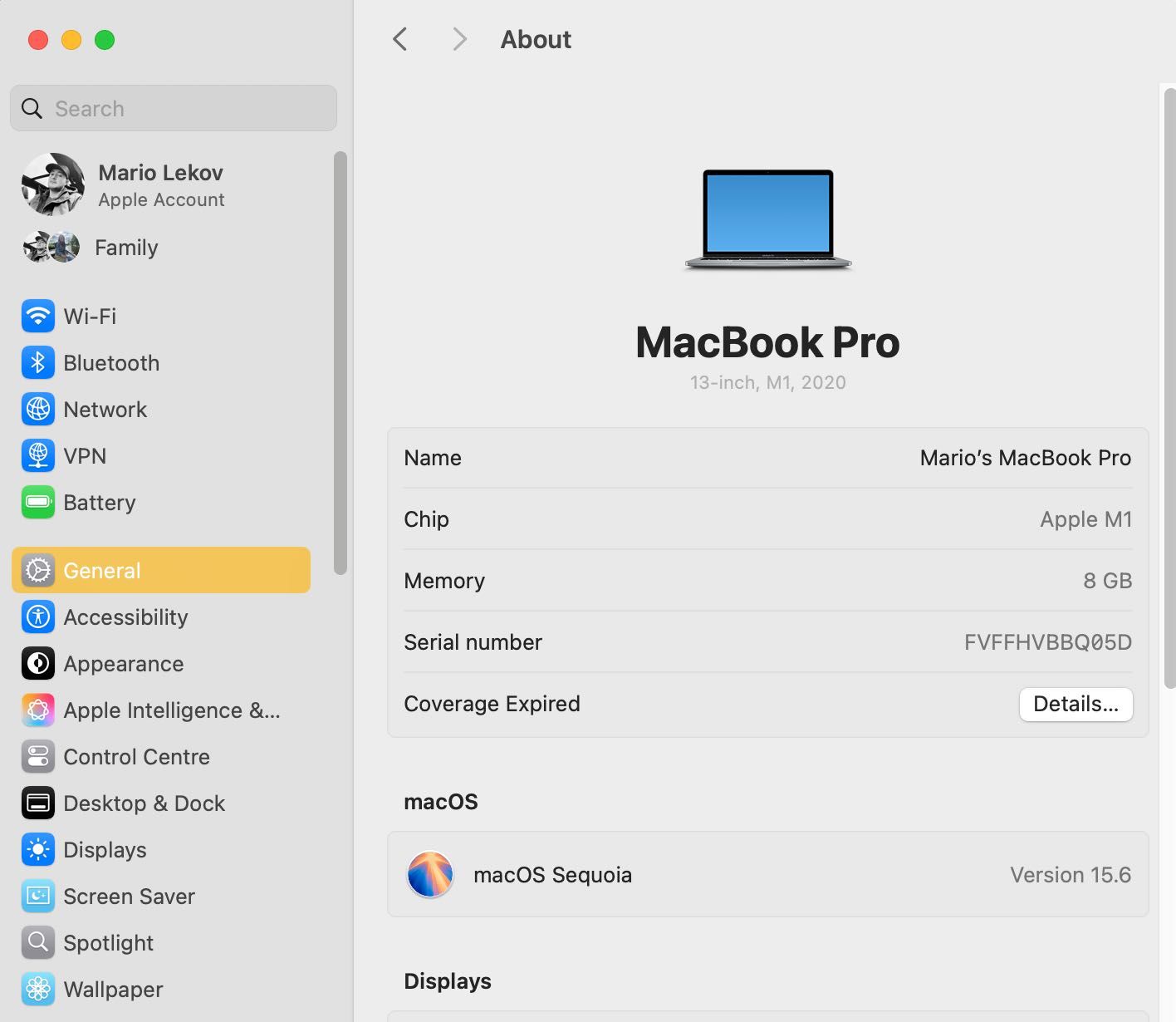Click the Search input field

pyautogui.click(x=174, y=108)
